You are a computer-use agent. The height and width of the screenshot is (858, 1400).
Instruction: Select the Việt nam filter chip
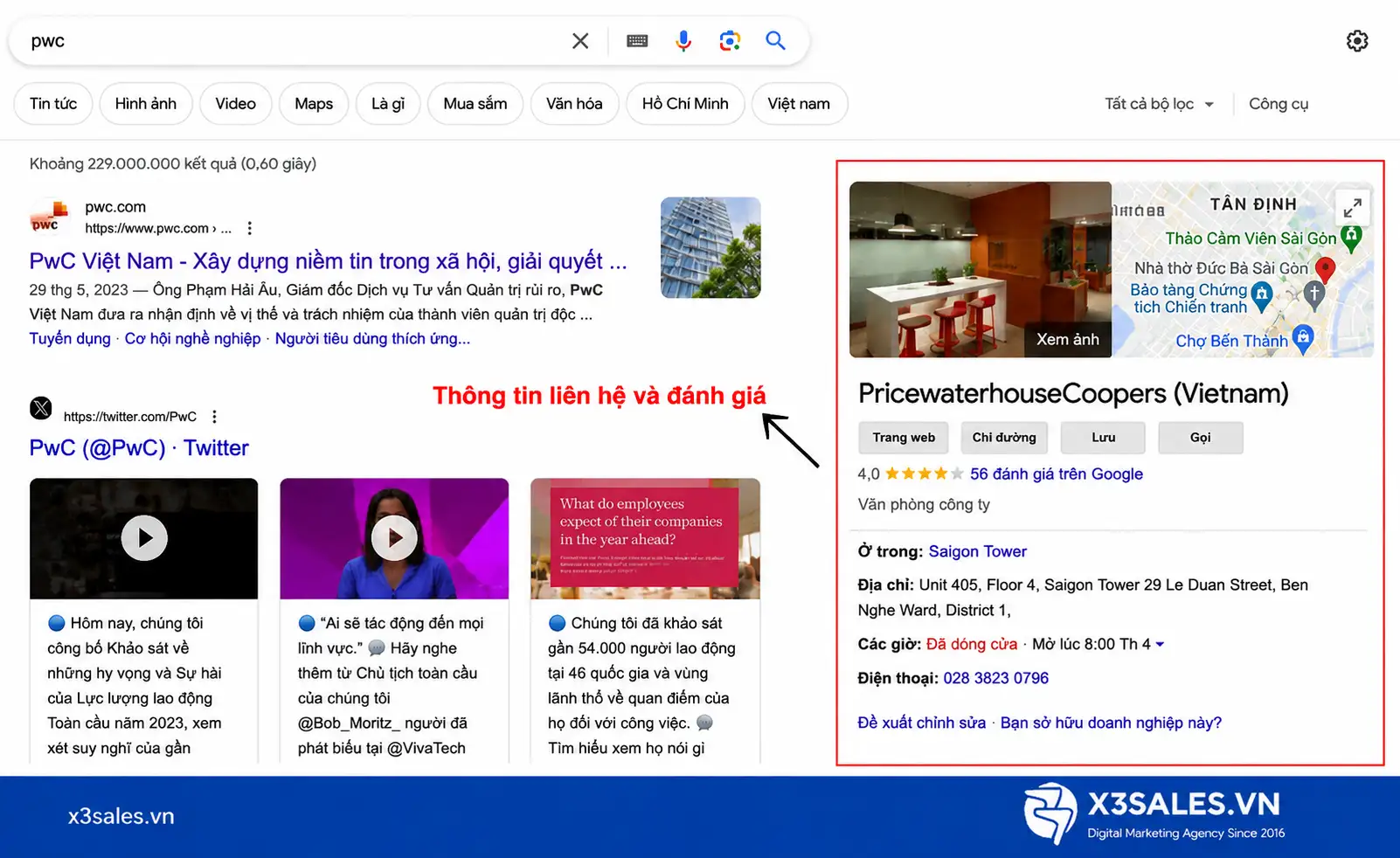point(799,104)
